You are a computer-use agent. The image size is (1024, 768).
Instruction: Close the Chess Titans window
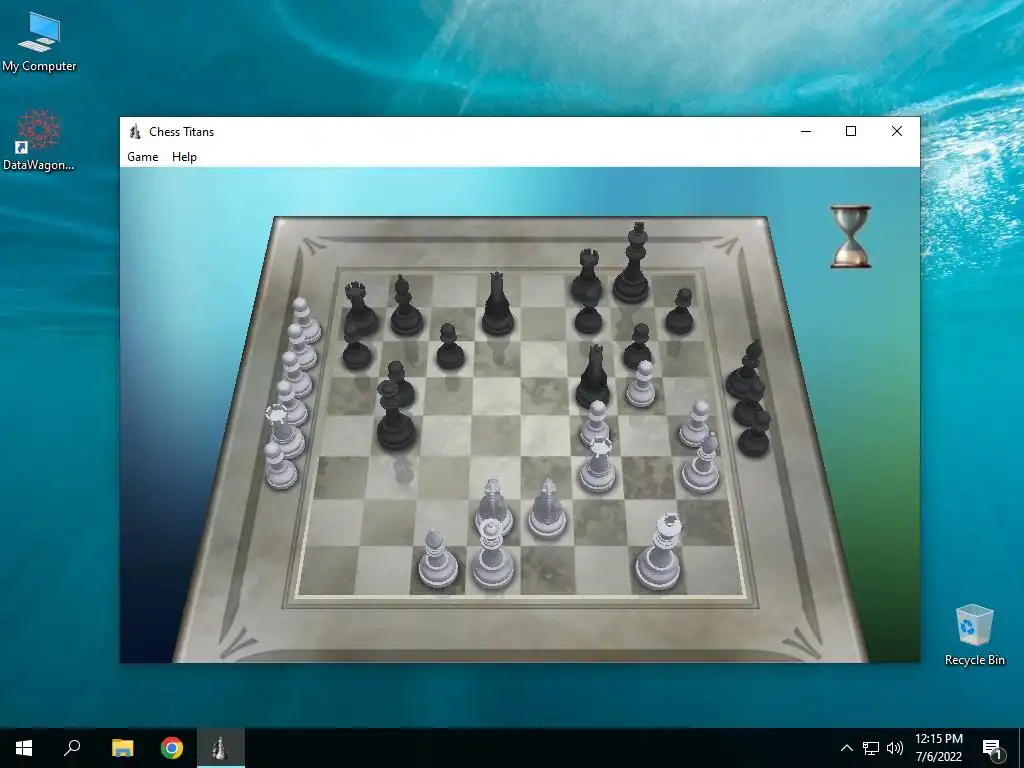click(x=897, y=131)
